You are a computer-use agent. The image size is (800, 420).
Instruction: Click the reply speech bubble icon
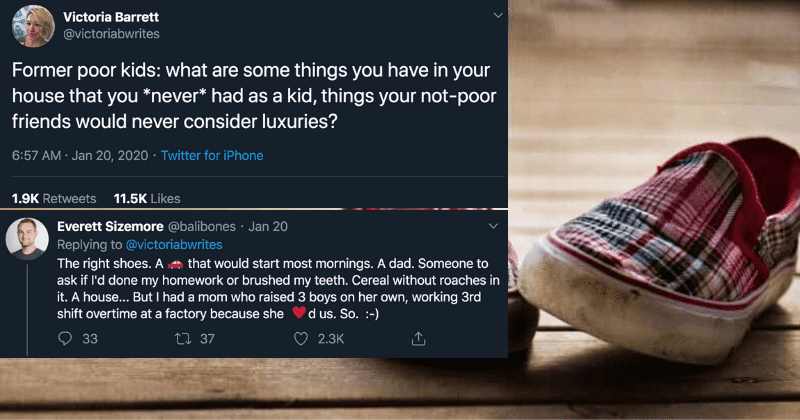(x=65, y=339)
